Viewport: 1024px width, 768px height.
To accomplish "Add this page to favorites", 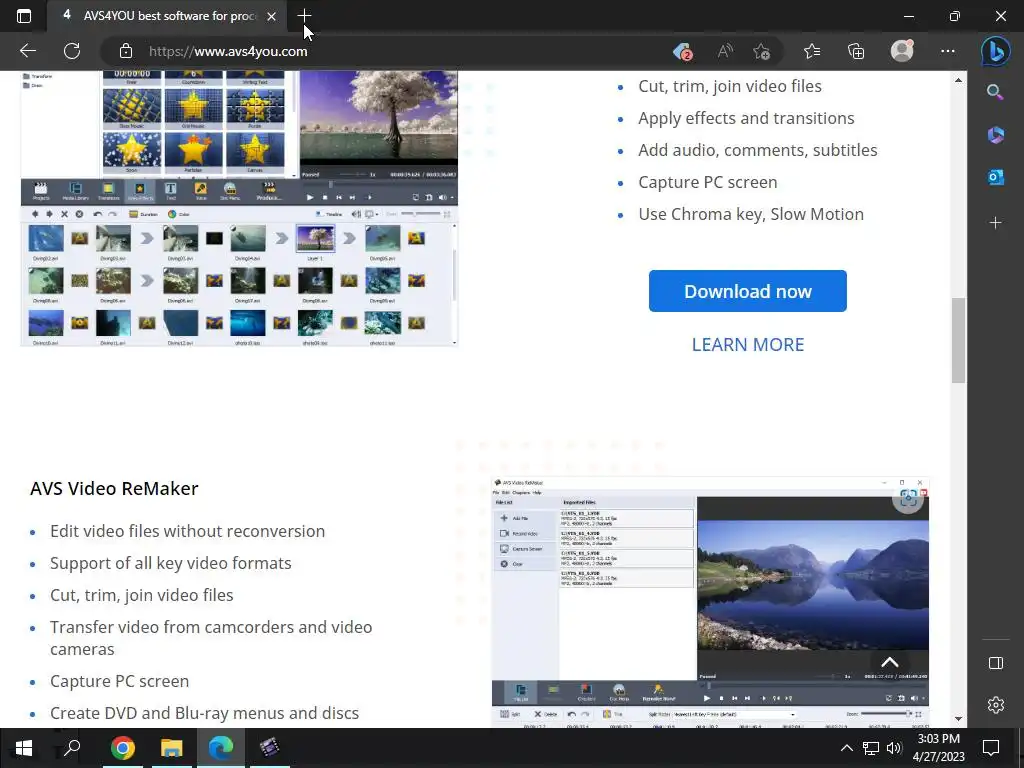I will [761, 51].
